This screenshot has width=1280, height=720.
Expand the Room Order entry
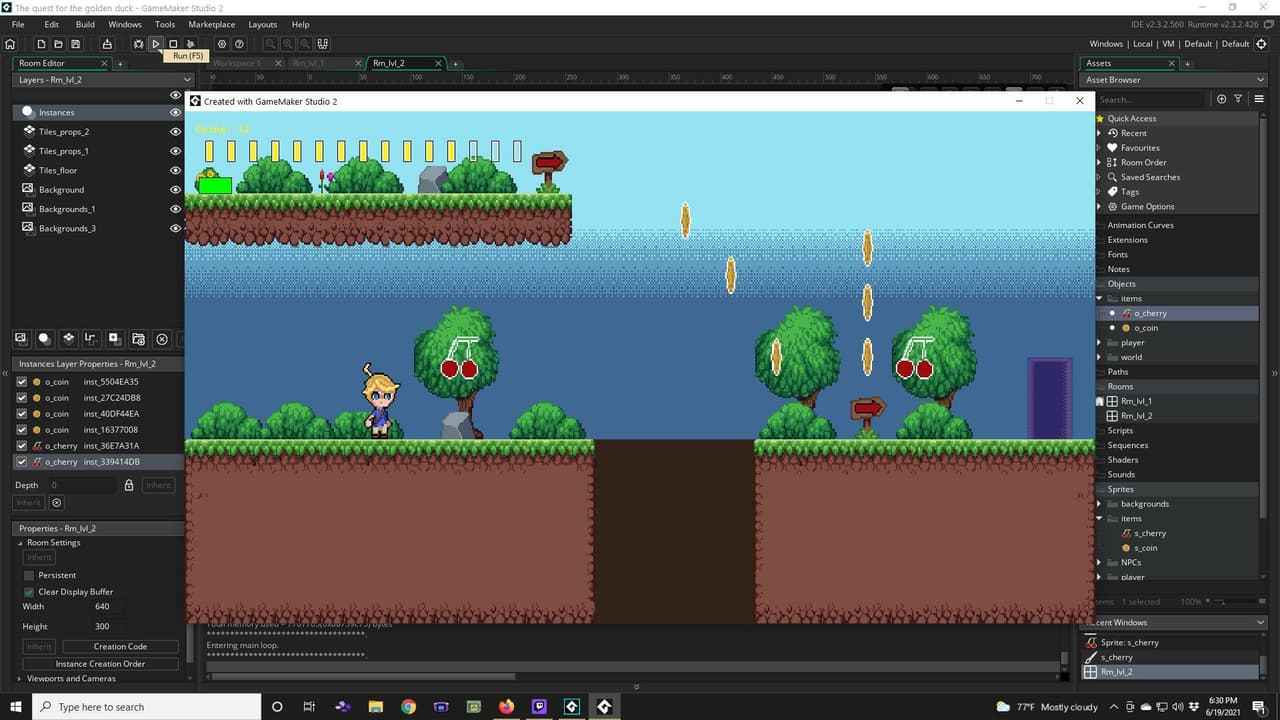pos(1099,162)
